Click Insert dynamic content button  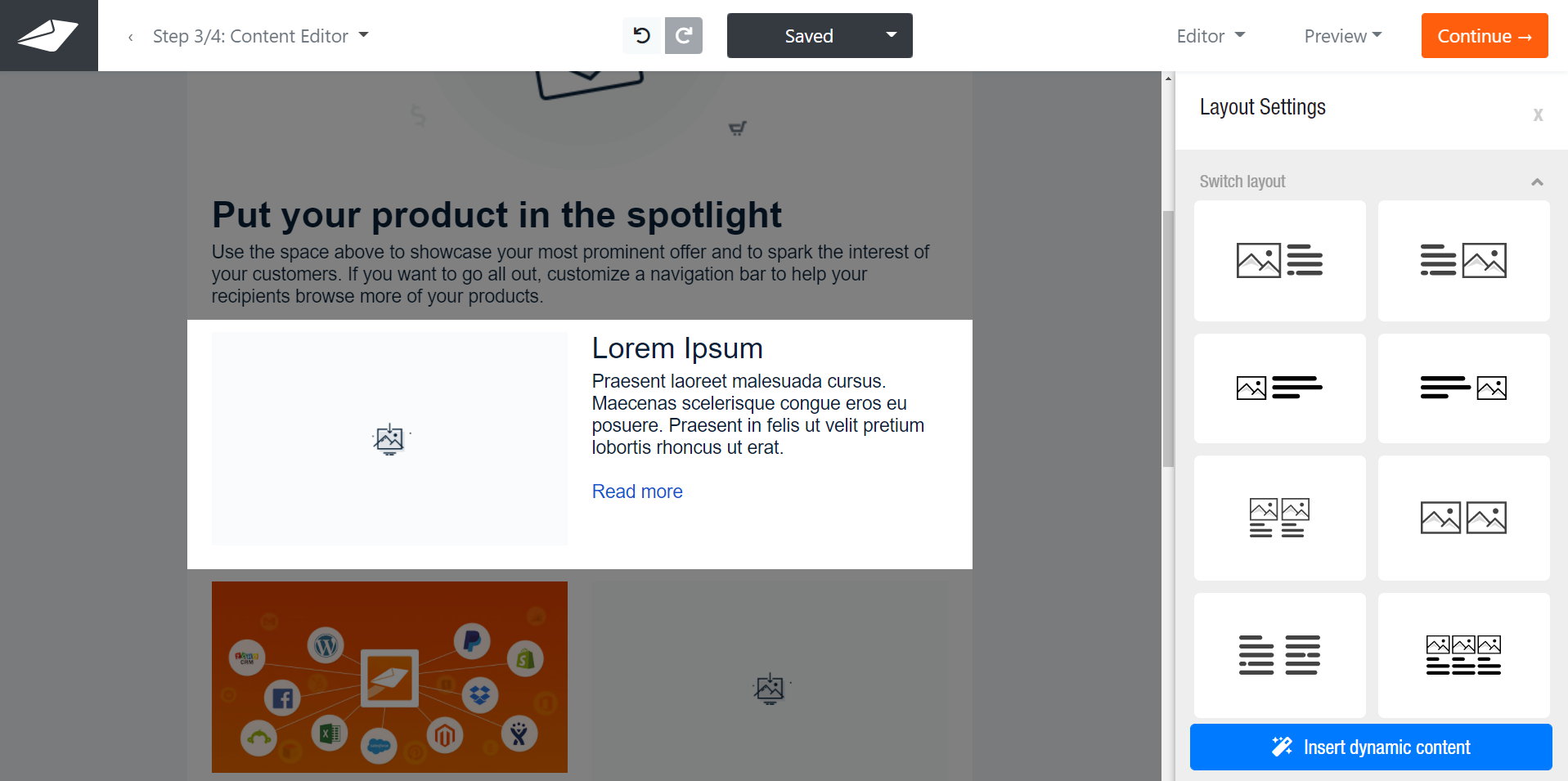pyautogui.click(x=1371, y=747)
